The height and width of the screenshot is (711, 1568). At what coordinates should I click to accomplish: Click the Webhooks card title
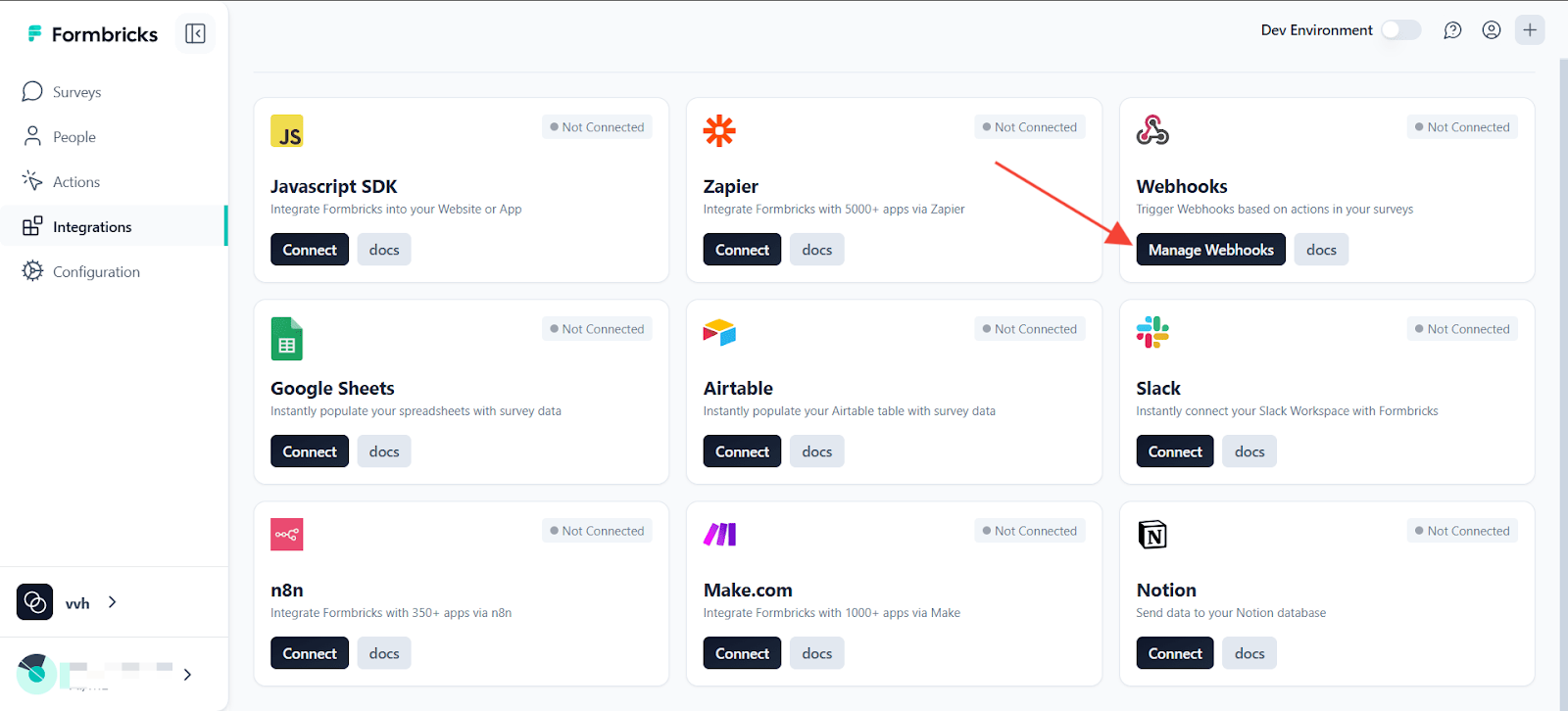coord(1182,186)
